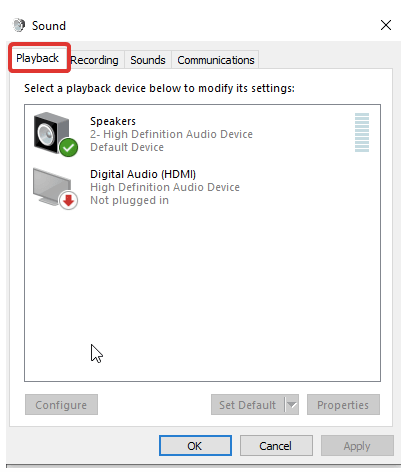Open the Playback tab
The image size is (402, 472).
tap(38, 58)
